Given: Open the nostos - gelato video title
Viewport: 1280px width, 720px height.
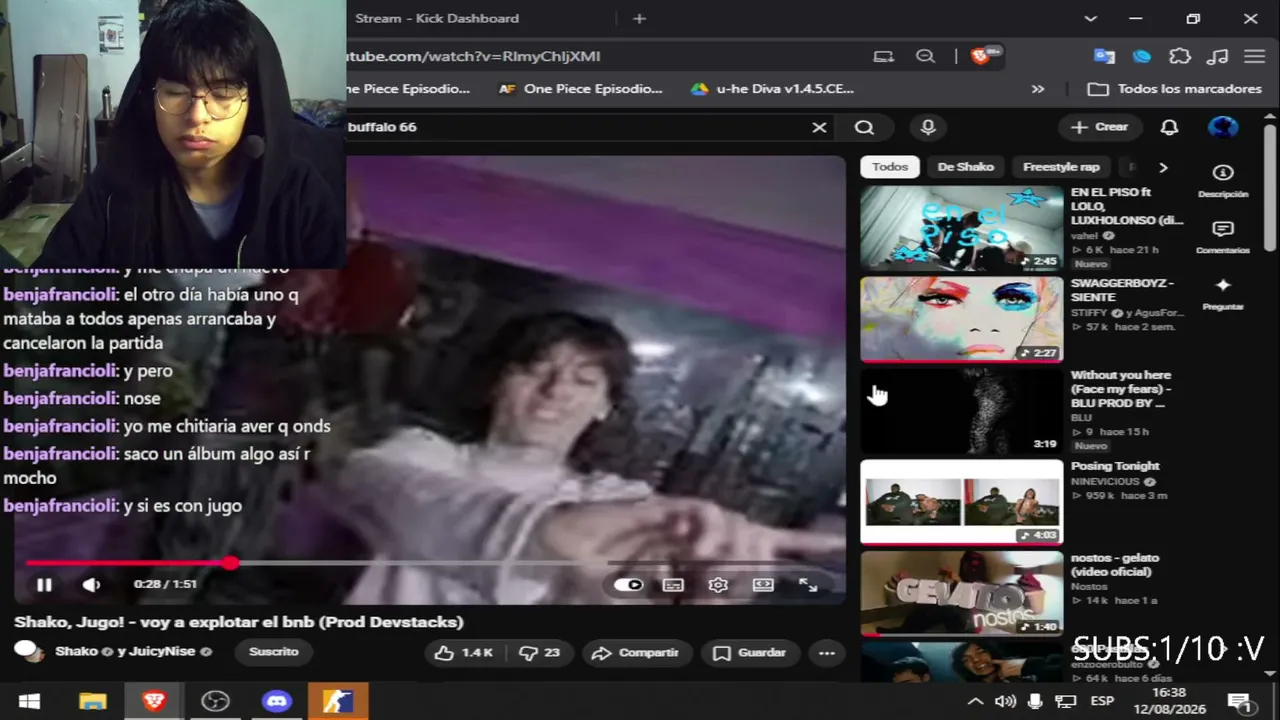Looking at the screenshot, I should [1115, 565].
